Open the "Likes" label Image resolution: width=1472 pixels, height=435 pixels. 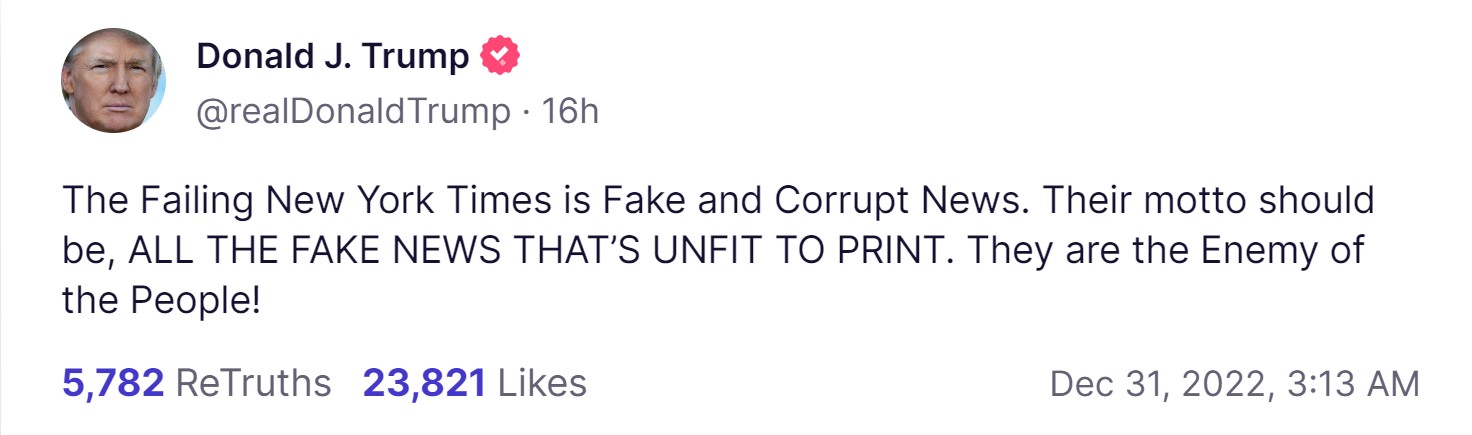(x=541, y=382)
